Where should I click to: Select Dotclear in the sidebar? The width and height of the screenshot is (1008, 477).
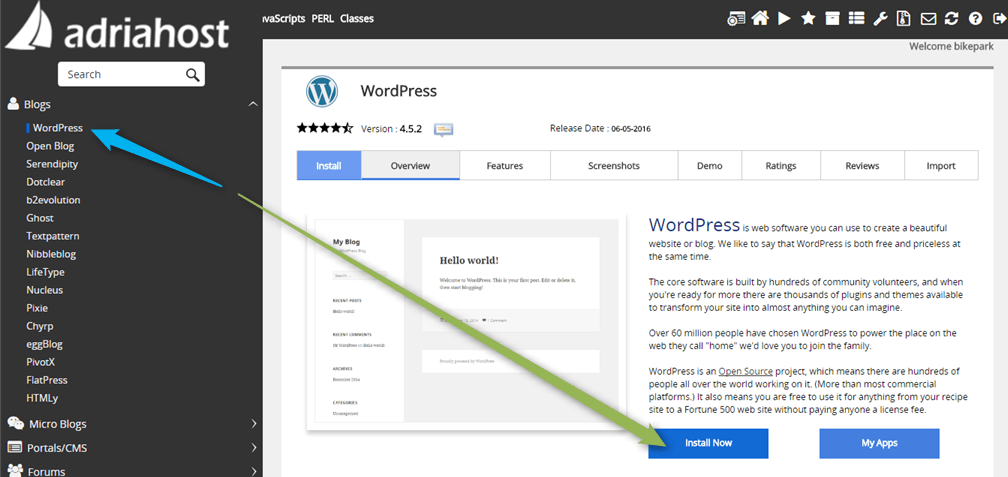click(x=46, y=182)
